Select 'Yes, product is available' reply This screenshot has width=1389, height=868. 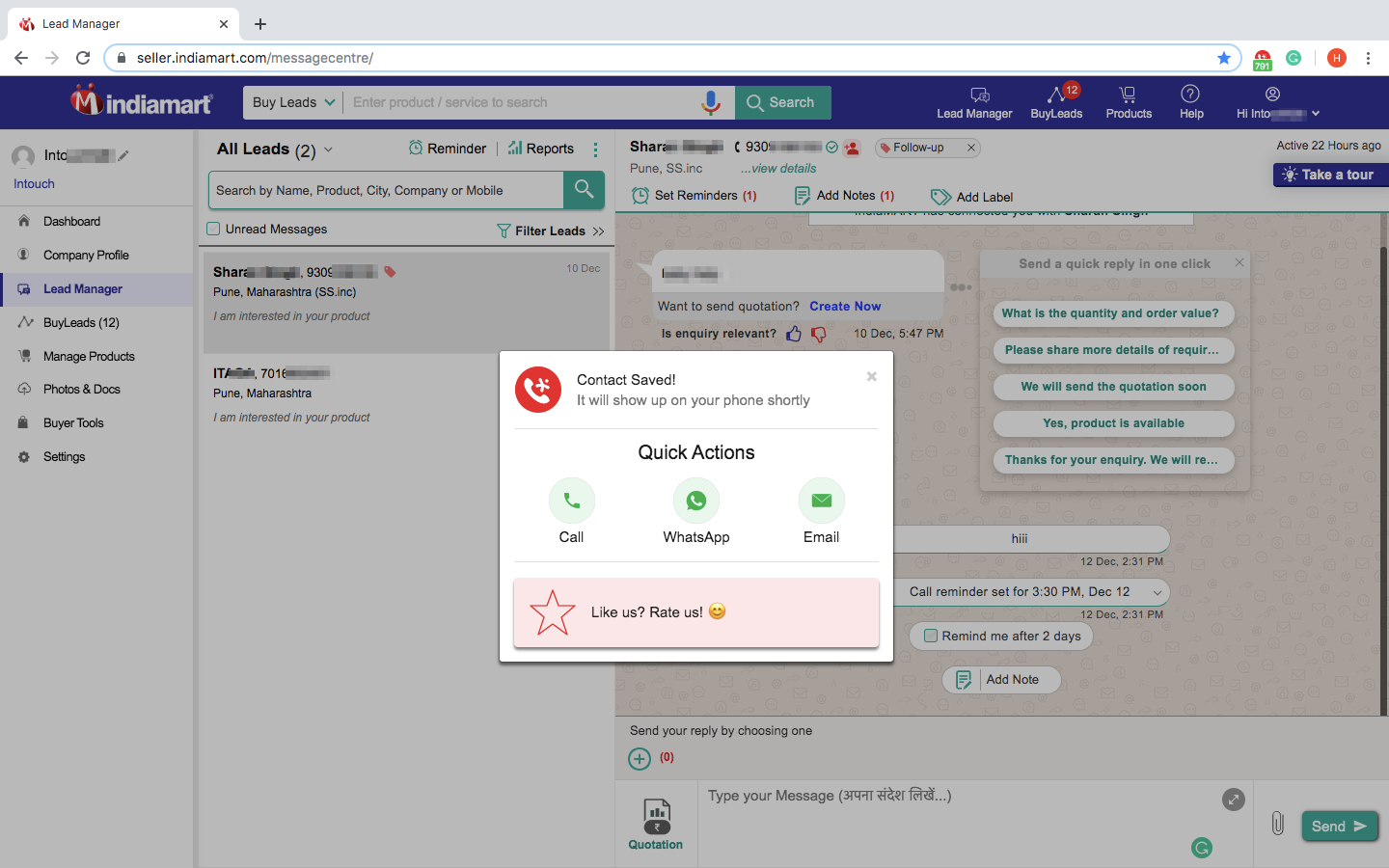(1113, 423)
